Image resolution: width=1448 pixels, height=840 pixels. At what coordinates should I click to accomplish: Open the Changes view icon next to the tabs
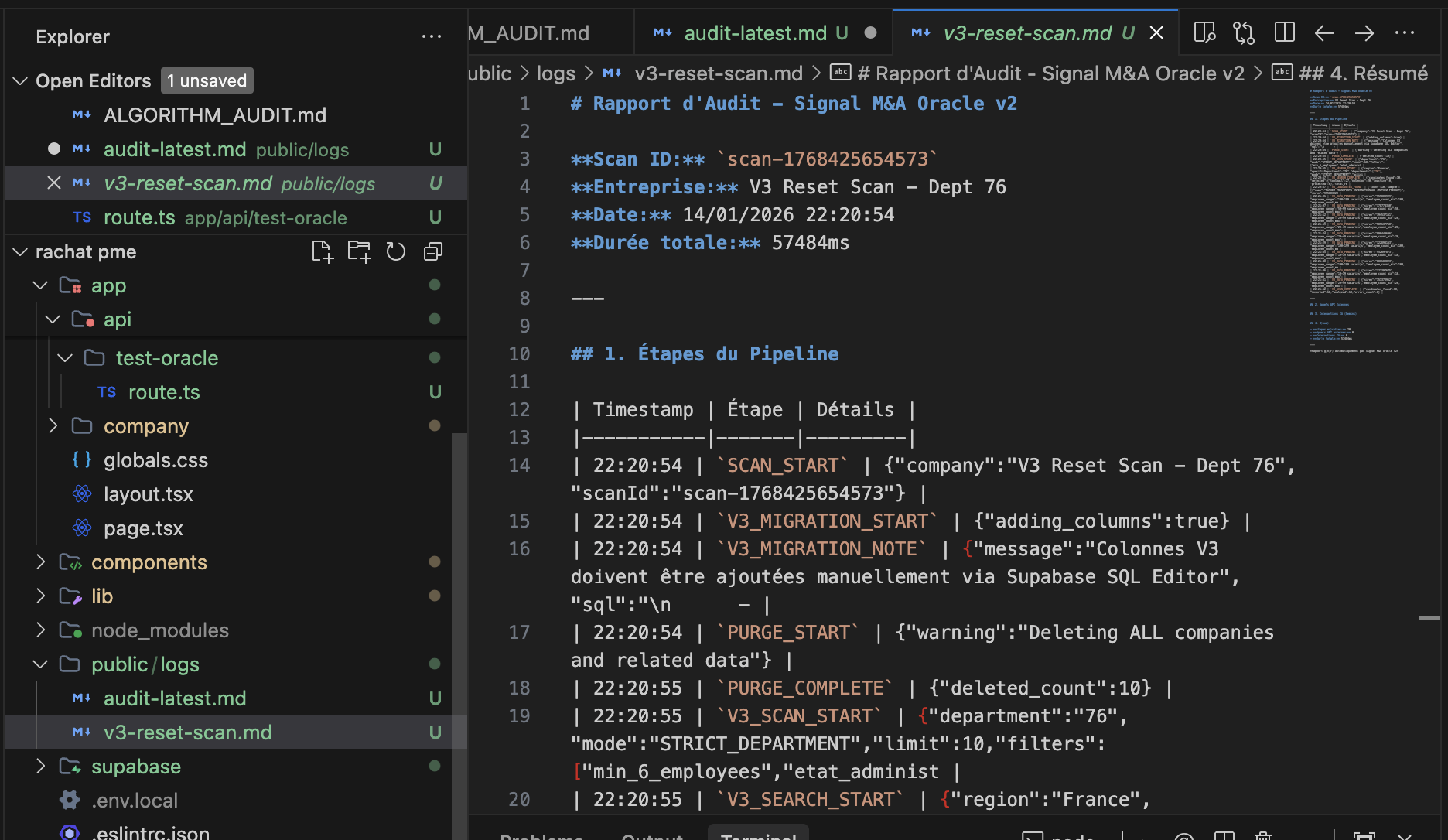pyautogui.click(x=1244, y=32)
